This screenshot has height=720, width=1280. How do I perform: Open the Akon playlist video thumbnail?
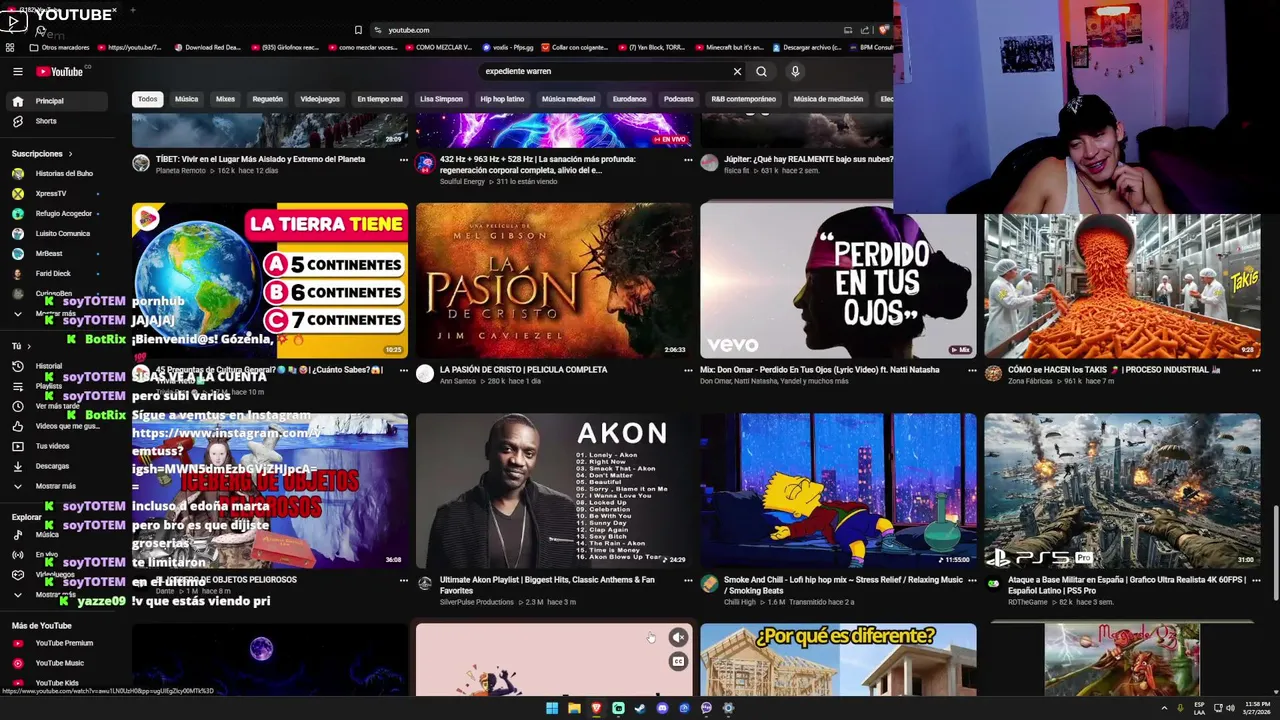(x=554, y=491)
